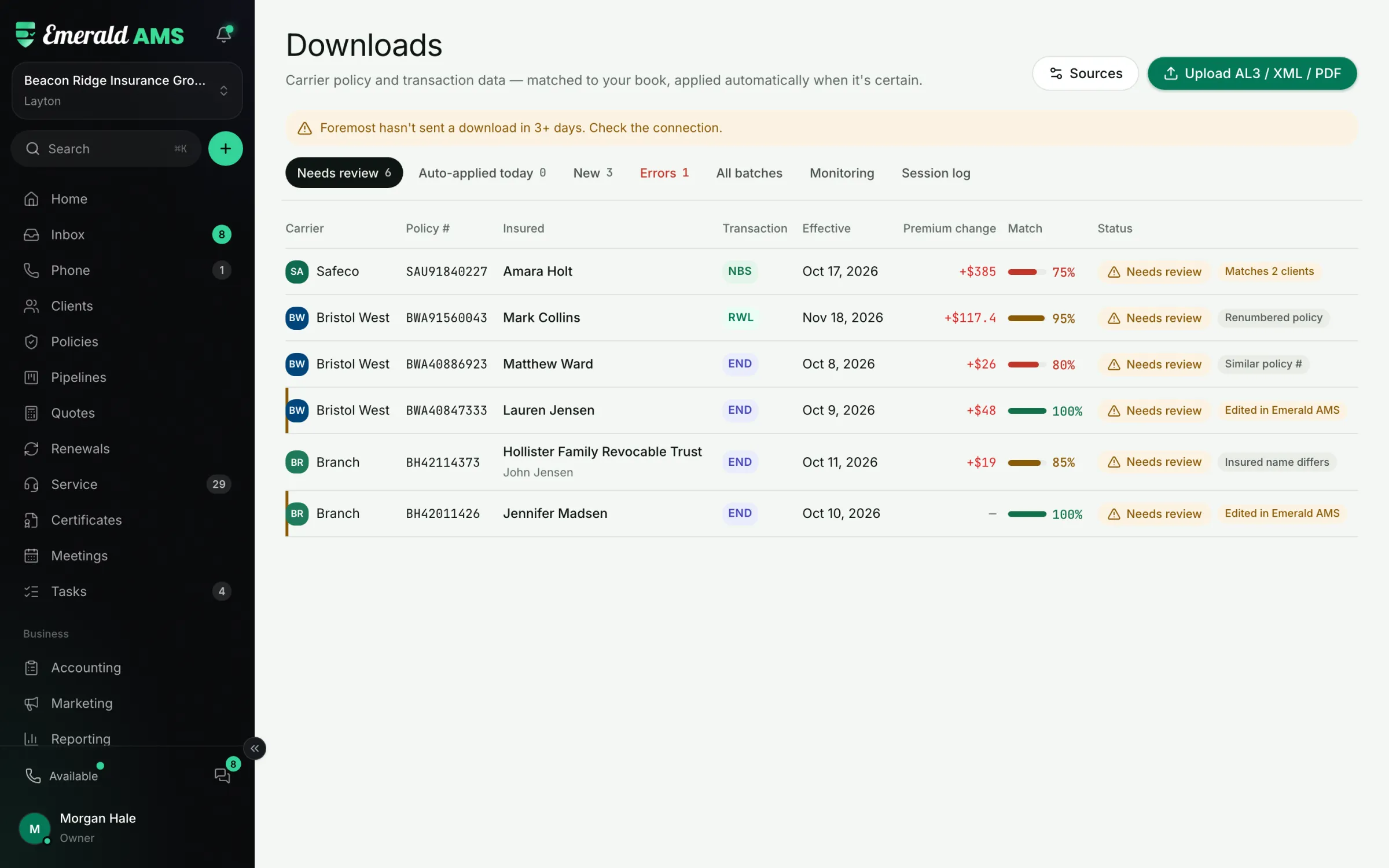
Task: Switch to the Errors tab
Action: [664, 172]
